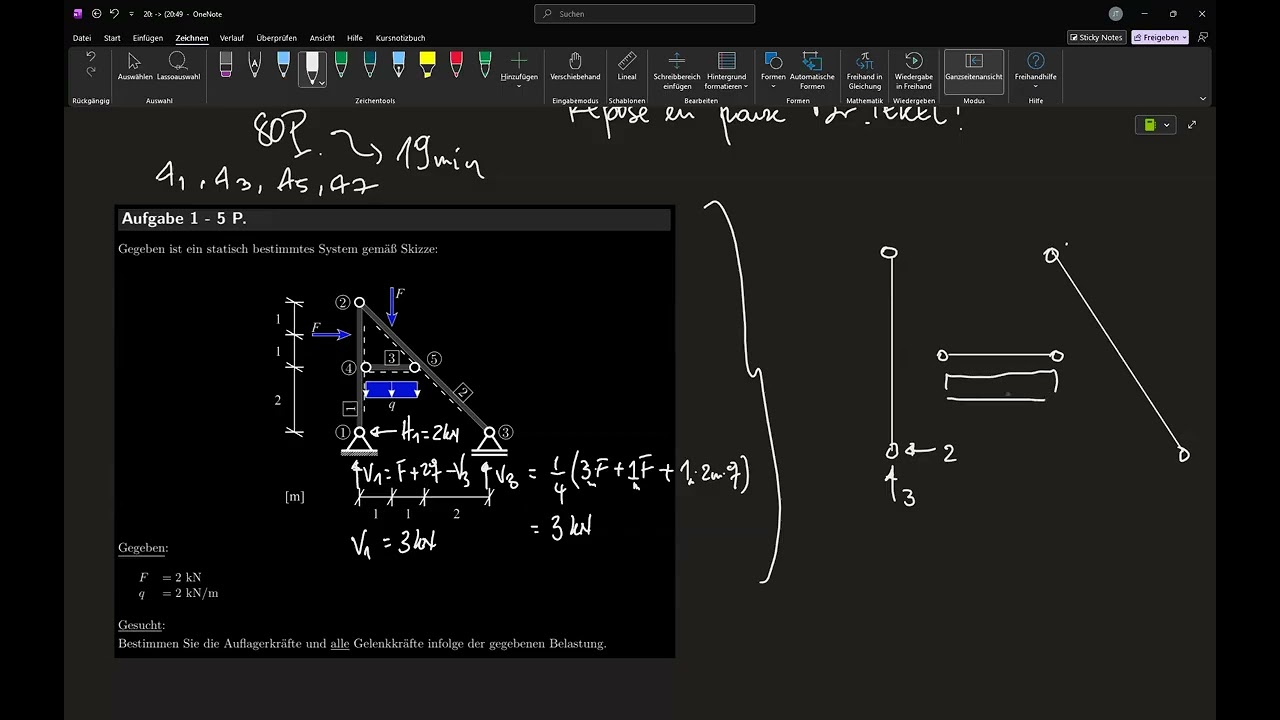The image size is (1280, 720).
Task: Activate the Lassoauswahl tool
Action: (x=178, y=67)
